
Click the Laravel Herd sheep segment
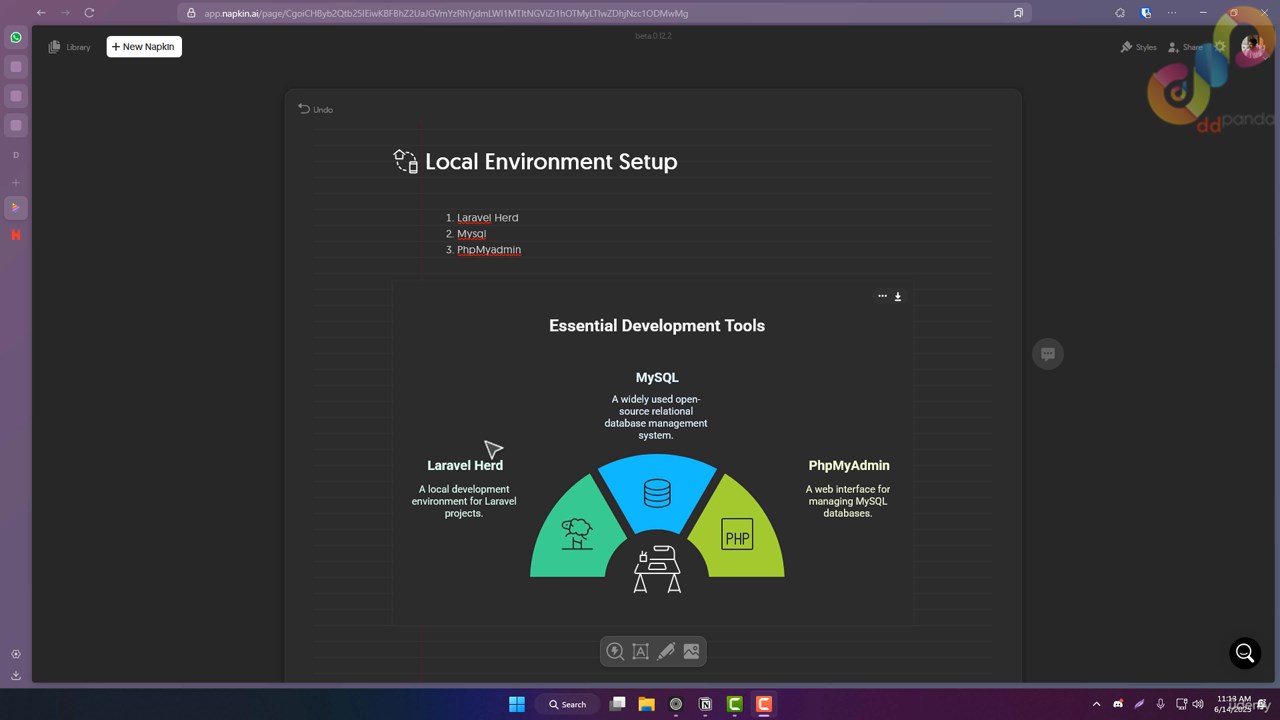[x=575, y=532]
